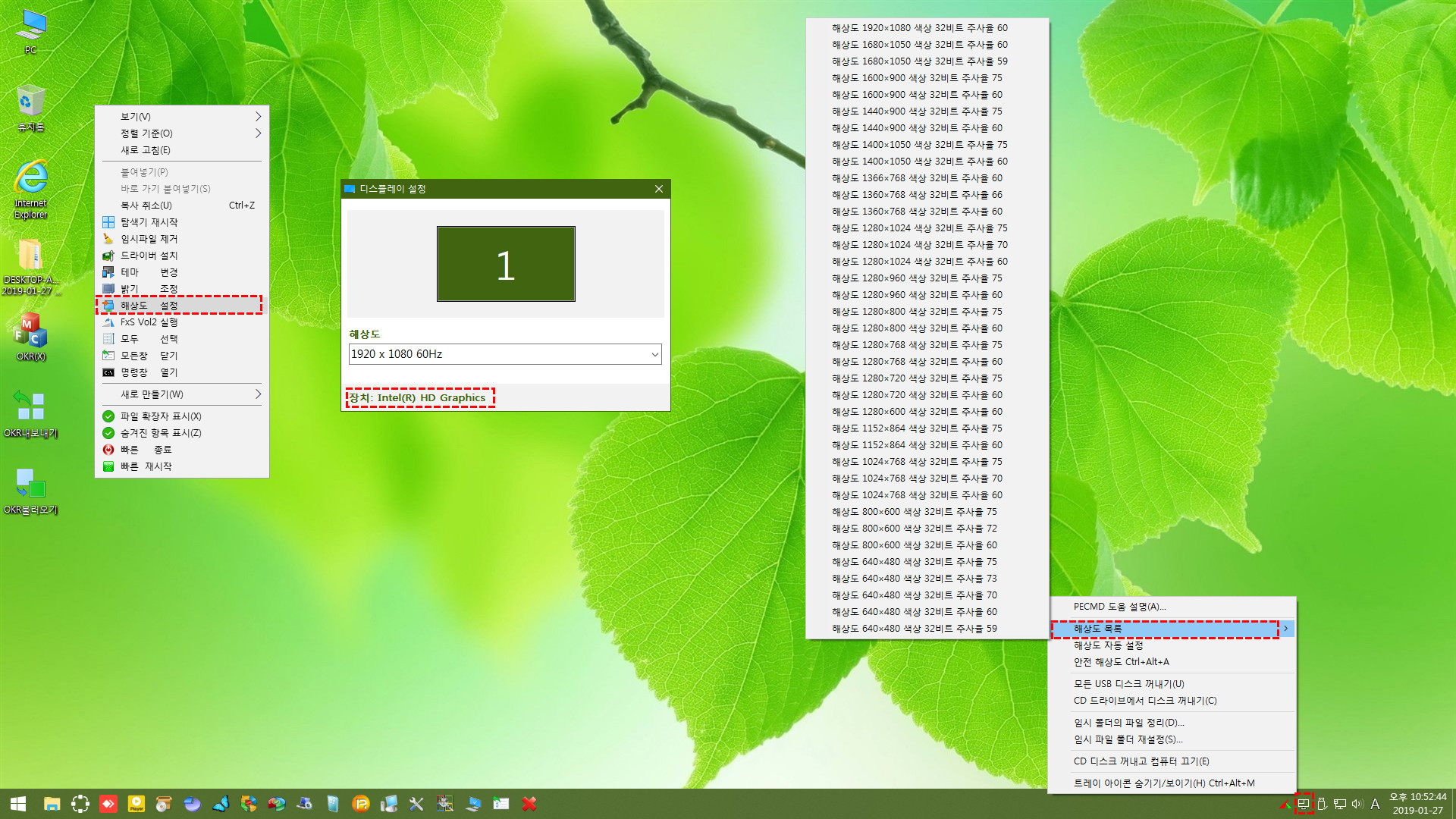This screenshot has height=819, width=1456.
Task: Choose 해상도 자동 설정 in tray menu
Action: tap(1172, 645)
